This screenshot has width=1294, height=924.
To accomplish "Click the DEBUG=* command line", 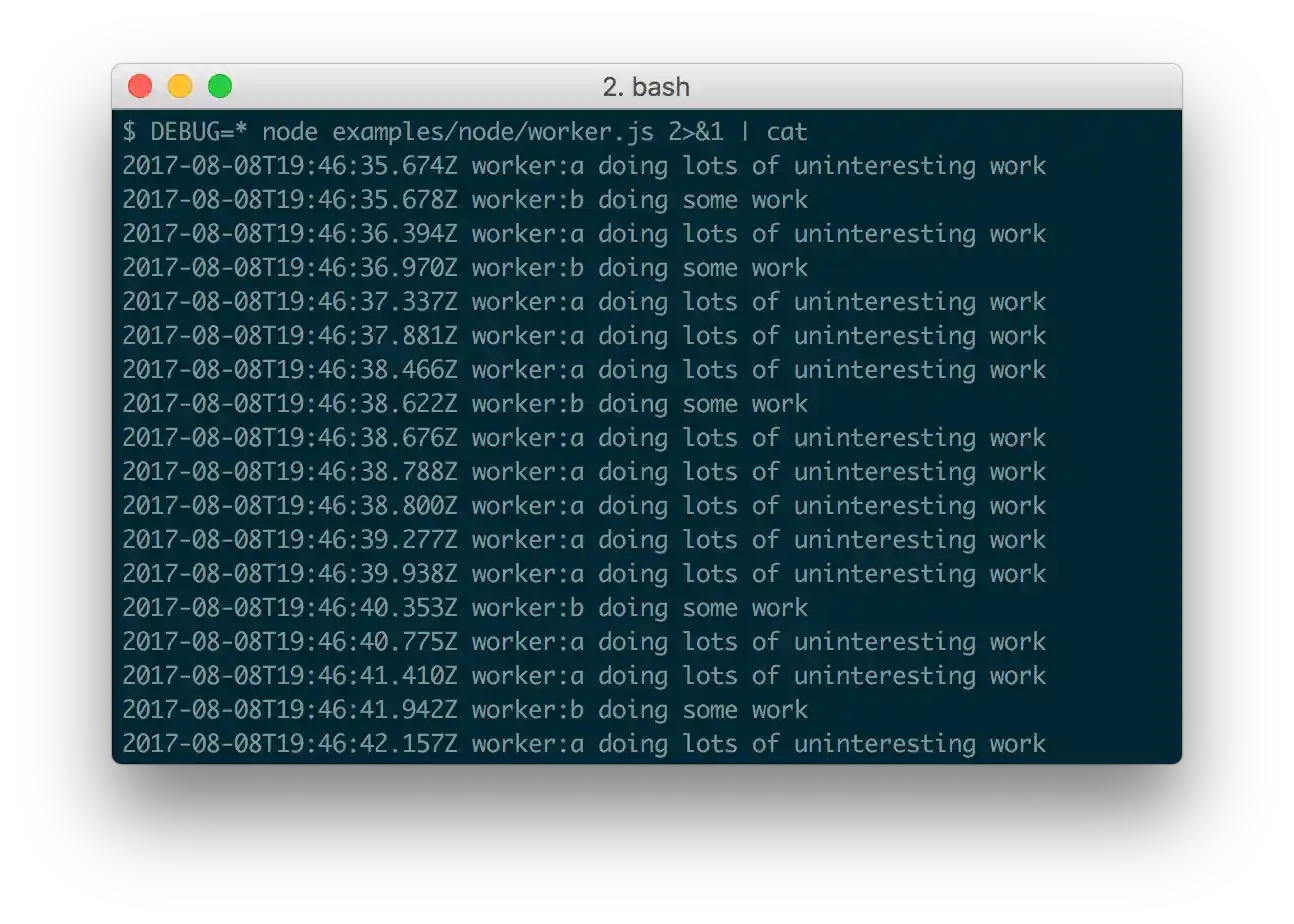I will pos(465,132).
